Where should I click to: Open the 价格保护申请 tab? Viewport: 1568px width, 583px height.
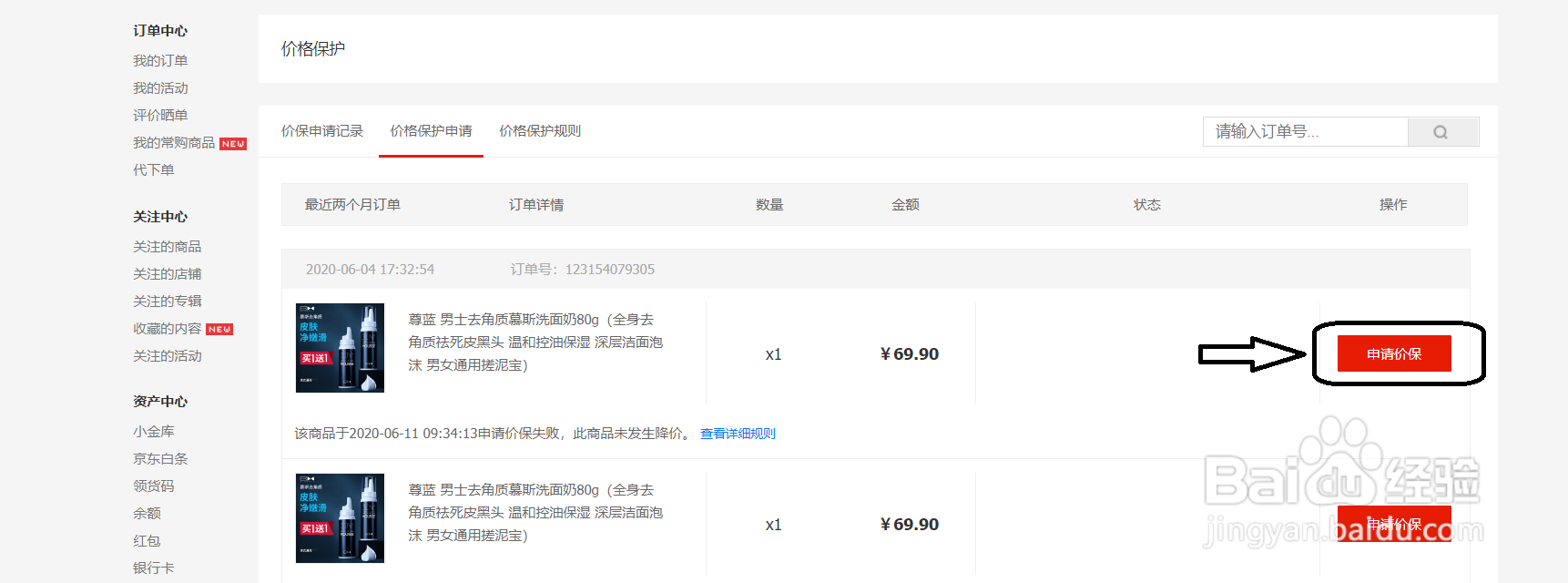(x=431, y=131)
